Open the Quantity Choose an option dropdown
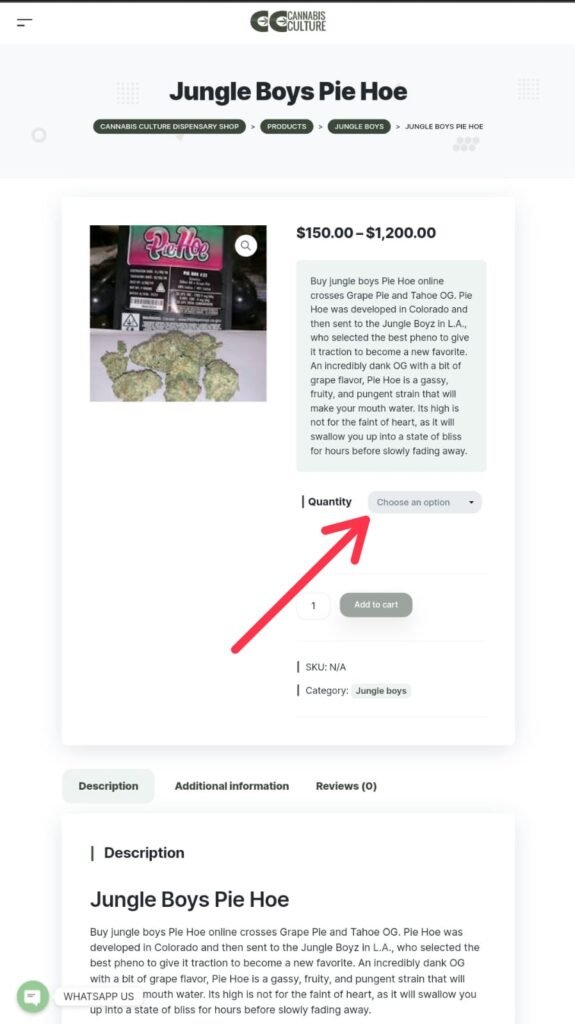The width and height of the screenshot is (575, 1024). tap(425, 502)
